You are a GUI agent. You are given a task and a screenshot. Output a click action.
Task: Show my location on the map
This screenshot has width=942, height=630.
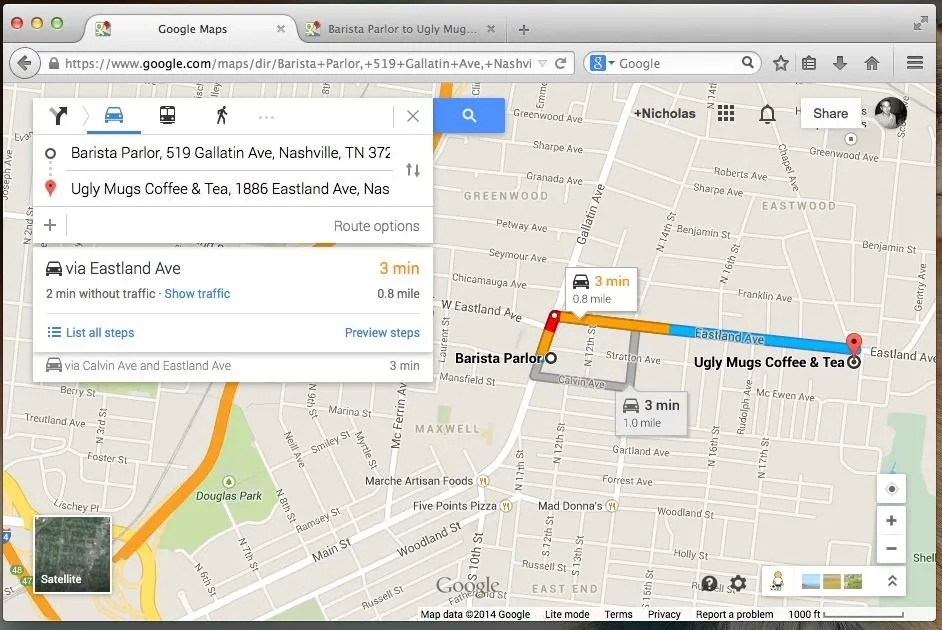click(892, 489)
